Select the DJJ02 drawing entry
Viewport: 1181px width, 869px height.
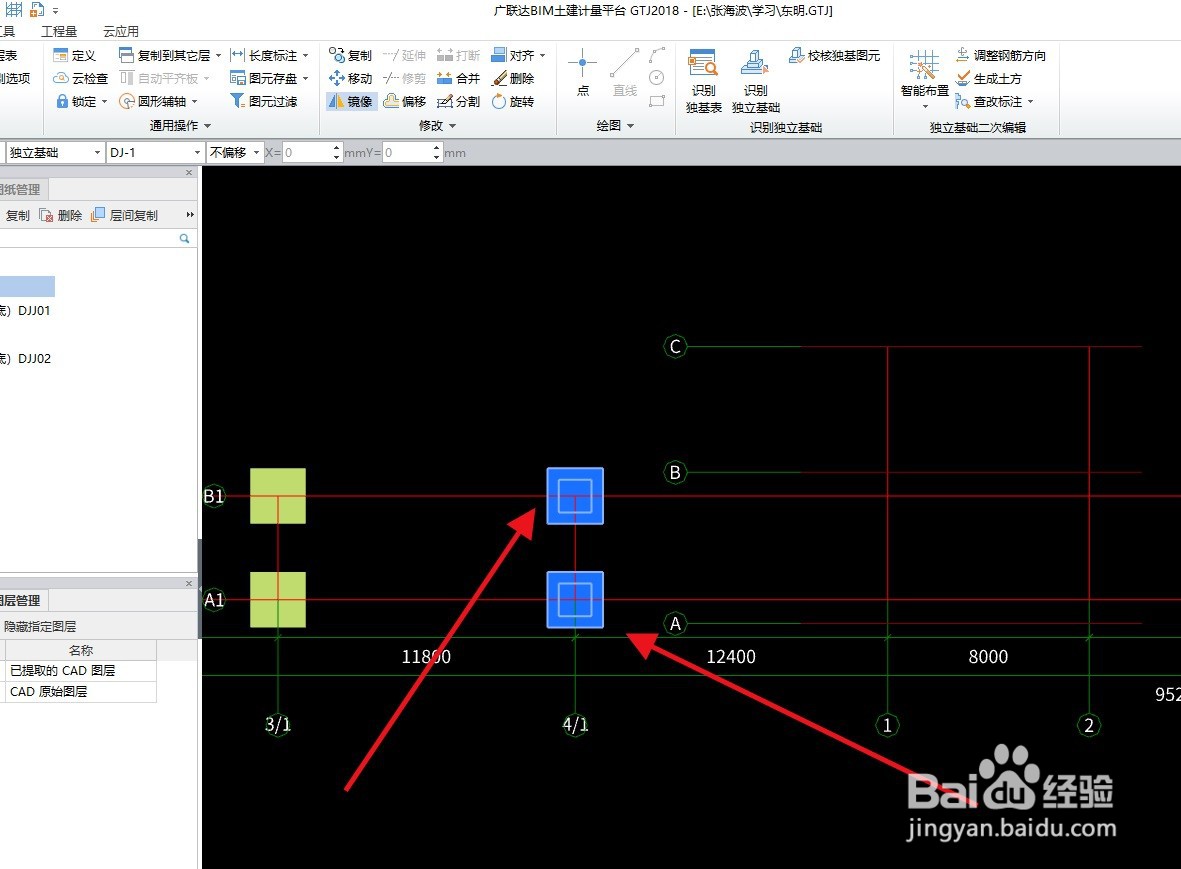point(26,358)
